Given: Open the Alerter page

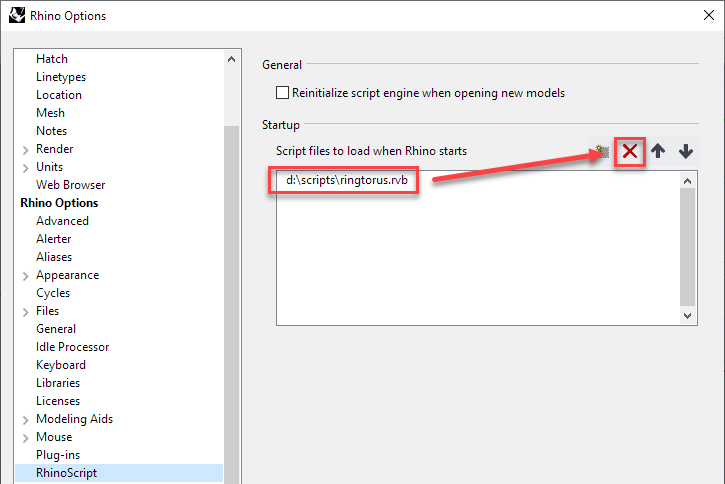Looking at the screenshot, I should coord(54,239).
